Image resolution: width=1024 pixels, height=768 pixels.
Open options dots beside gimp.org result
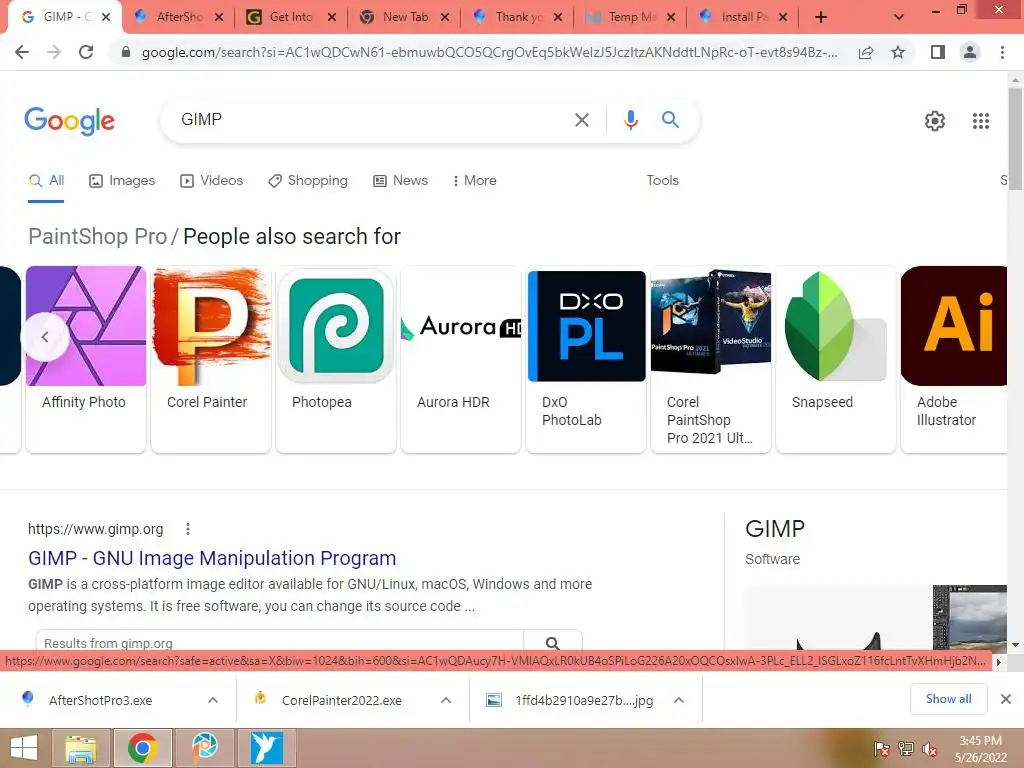pos(188,529)
